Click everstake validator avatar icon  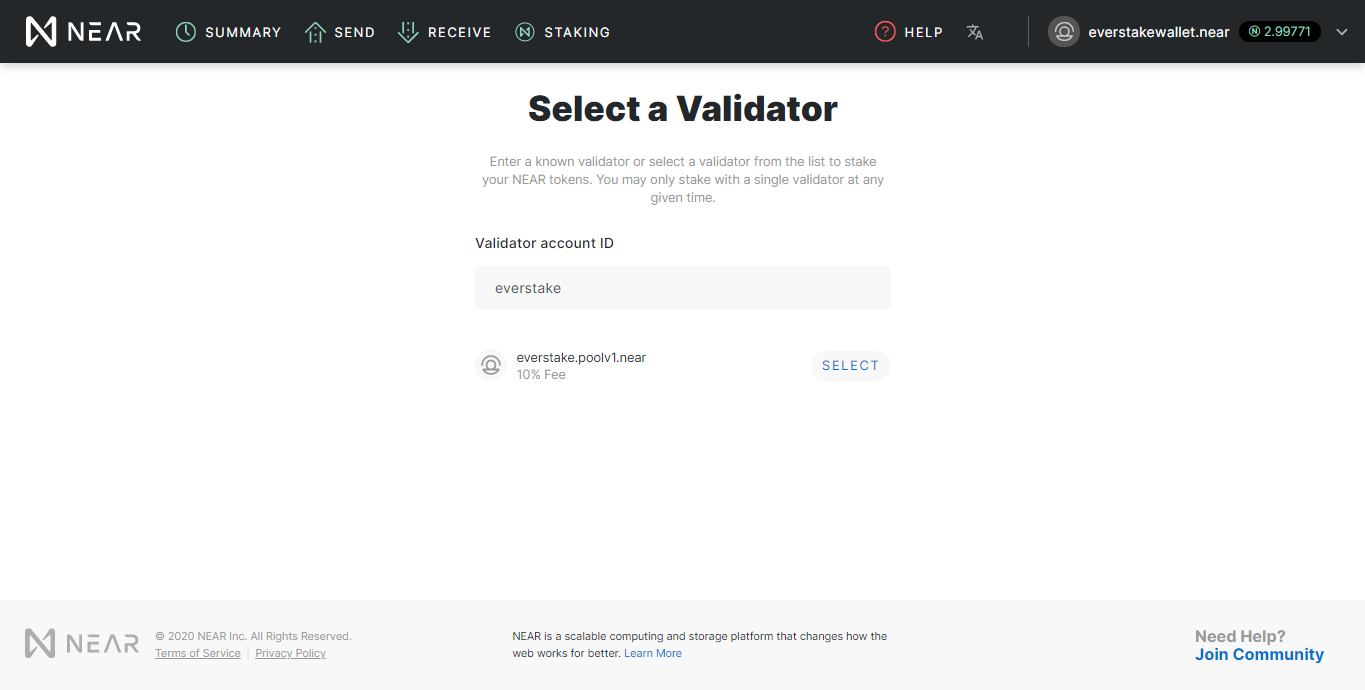point(491,365)
